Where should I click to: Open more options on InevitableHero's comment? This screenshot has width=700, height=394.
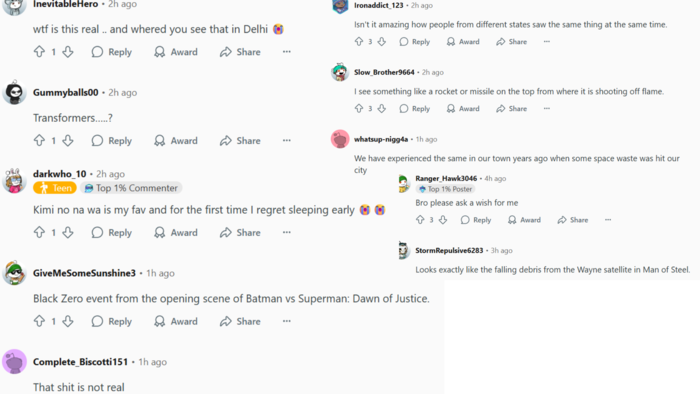click(287, 52)
